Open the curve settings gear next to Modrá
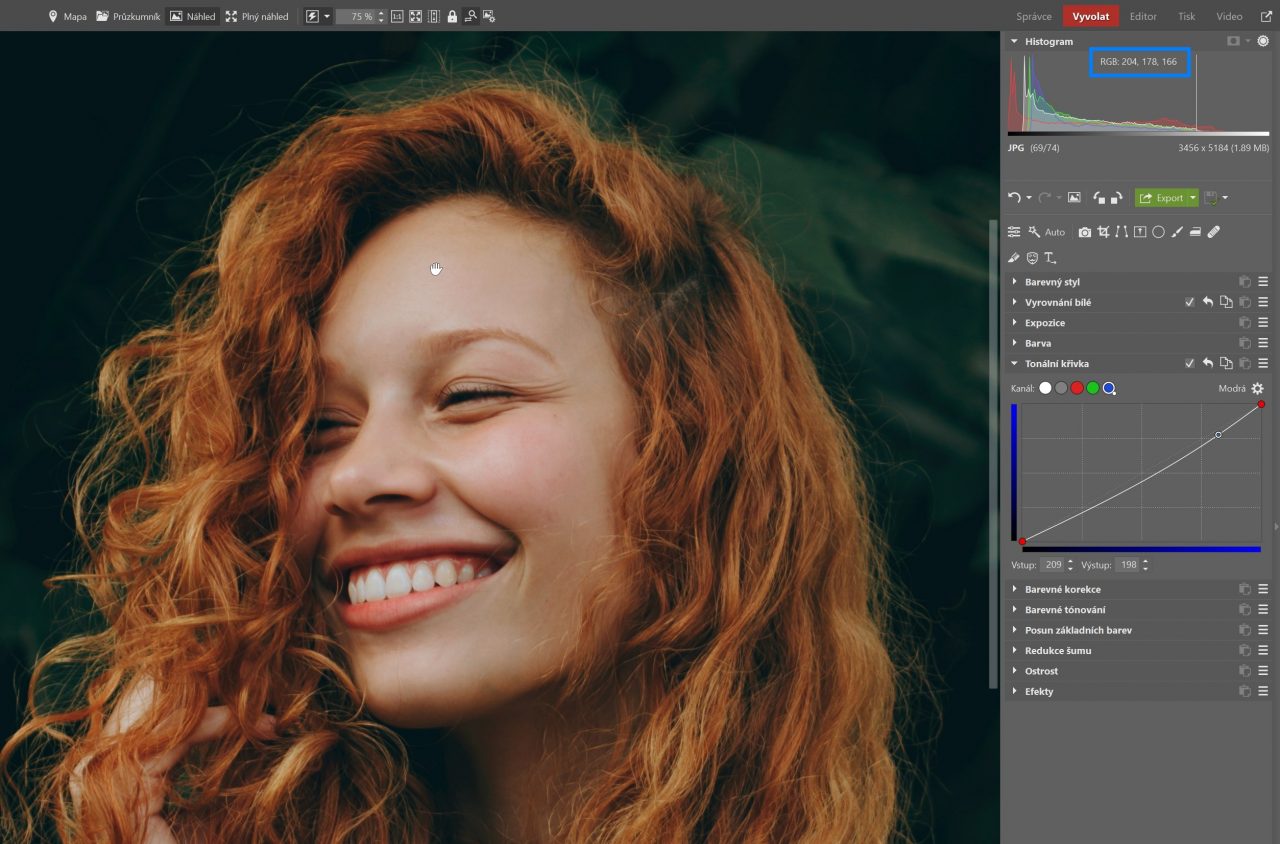Viewport: 1280px width, 844px height. 1258,388
